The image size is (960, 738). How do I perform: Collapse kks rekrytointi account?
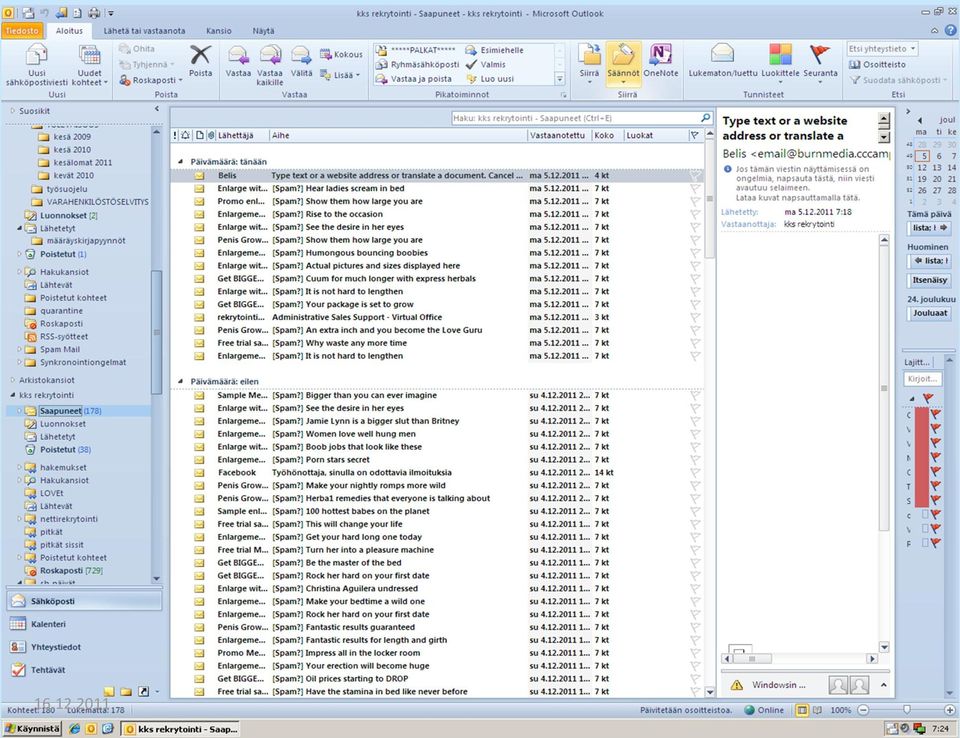(x=13, y=395)
